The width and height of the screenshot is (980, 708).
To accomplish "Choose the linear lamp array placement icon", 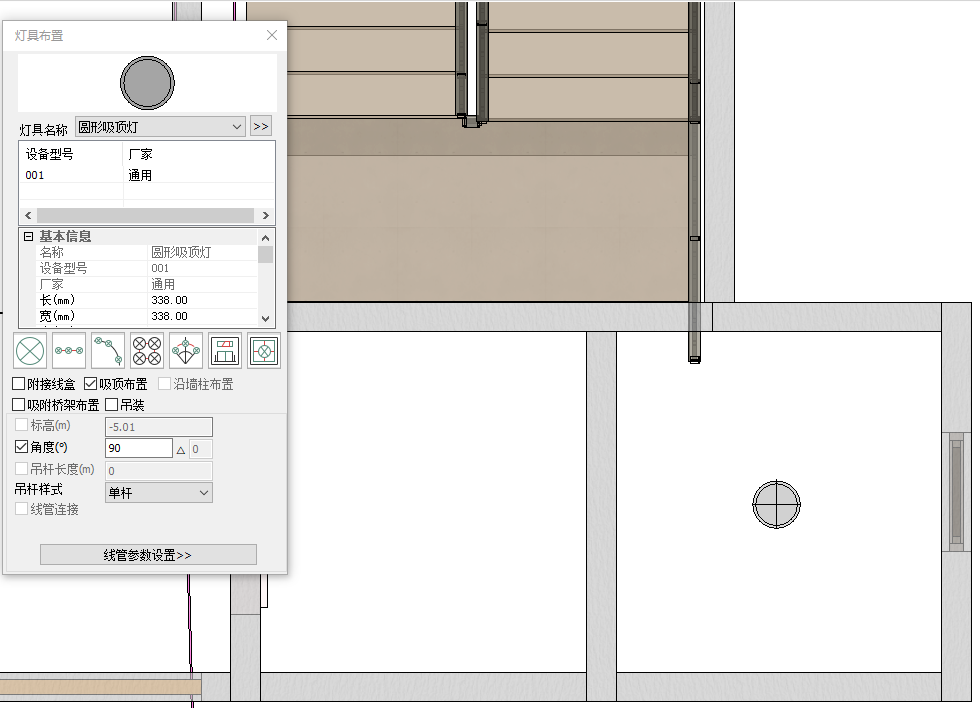I will click(x=69, y=351).
